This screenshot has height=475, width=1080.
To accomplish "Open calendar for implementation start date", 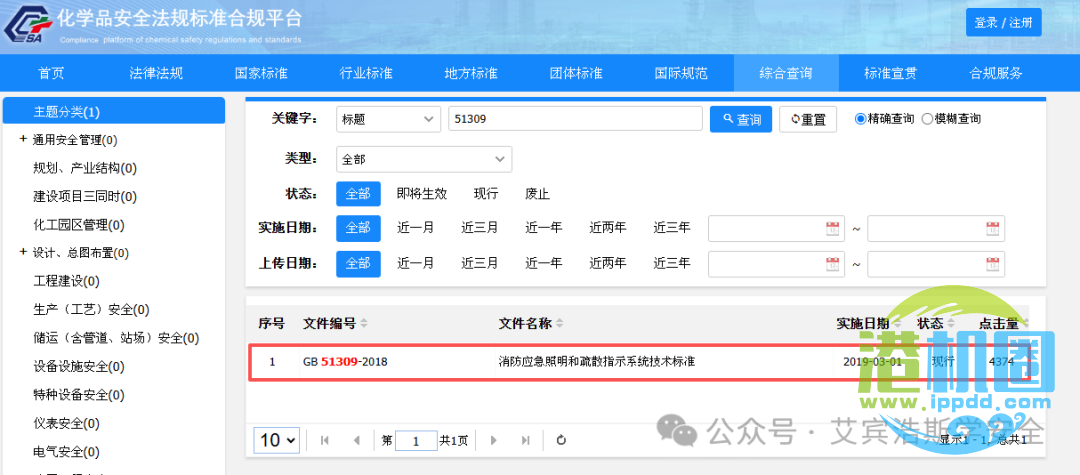I will [x=833, y=229].
